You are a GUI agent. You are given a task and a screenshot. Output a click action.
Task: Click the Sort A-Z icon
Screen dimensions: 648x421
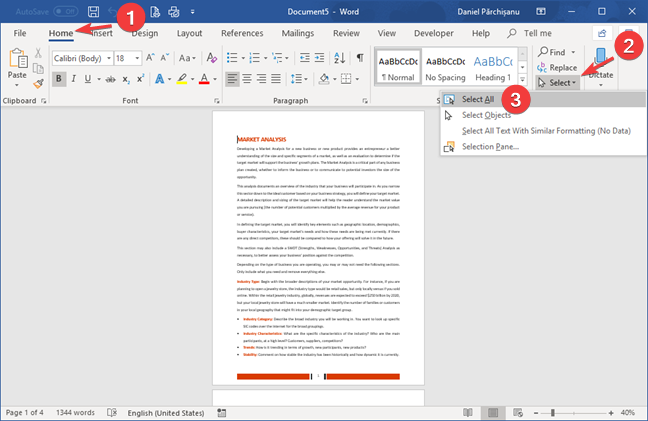tap(339, 58)
